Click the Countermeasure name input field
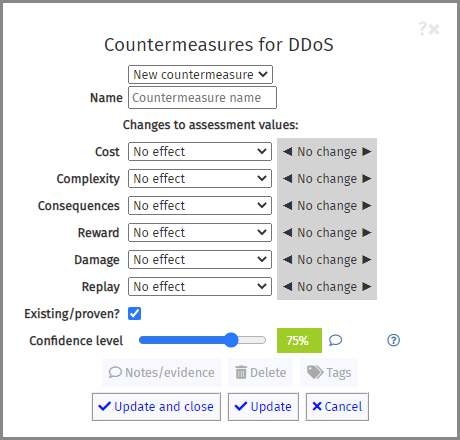 point(202,98)
